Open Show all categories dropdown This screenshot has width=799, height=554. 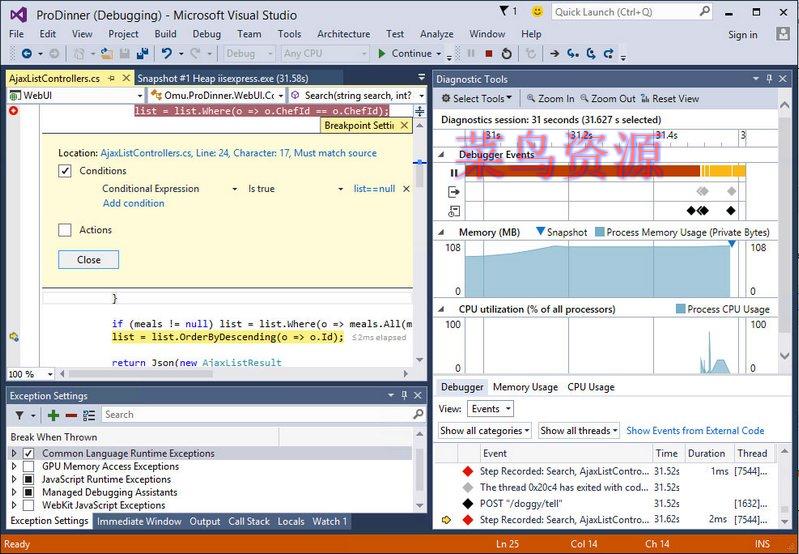485,431
